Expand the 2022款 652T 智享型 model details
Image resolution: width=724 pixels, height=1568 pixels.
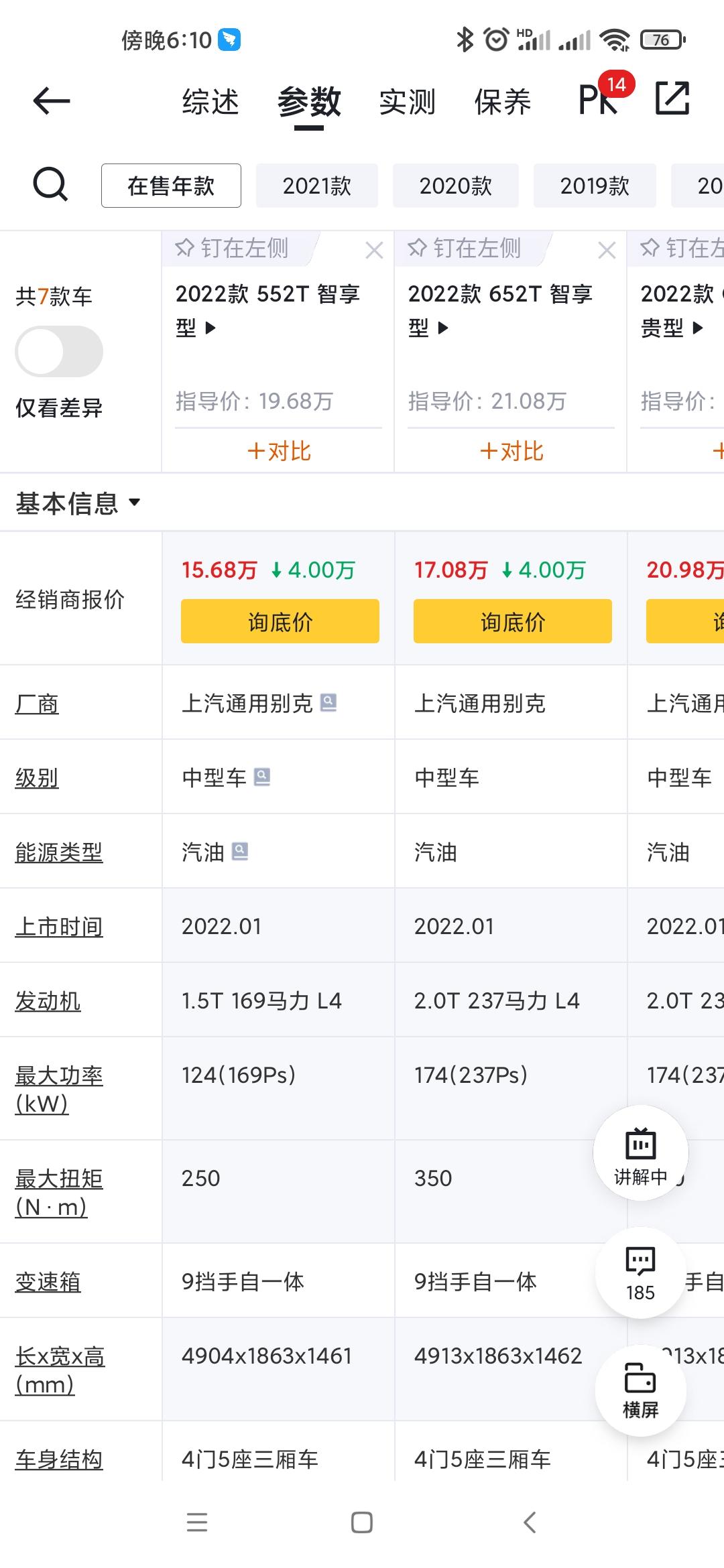click(501, 310)
